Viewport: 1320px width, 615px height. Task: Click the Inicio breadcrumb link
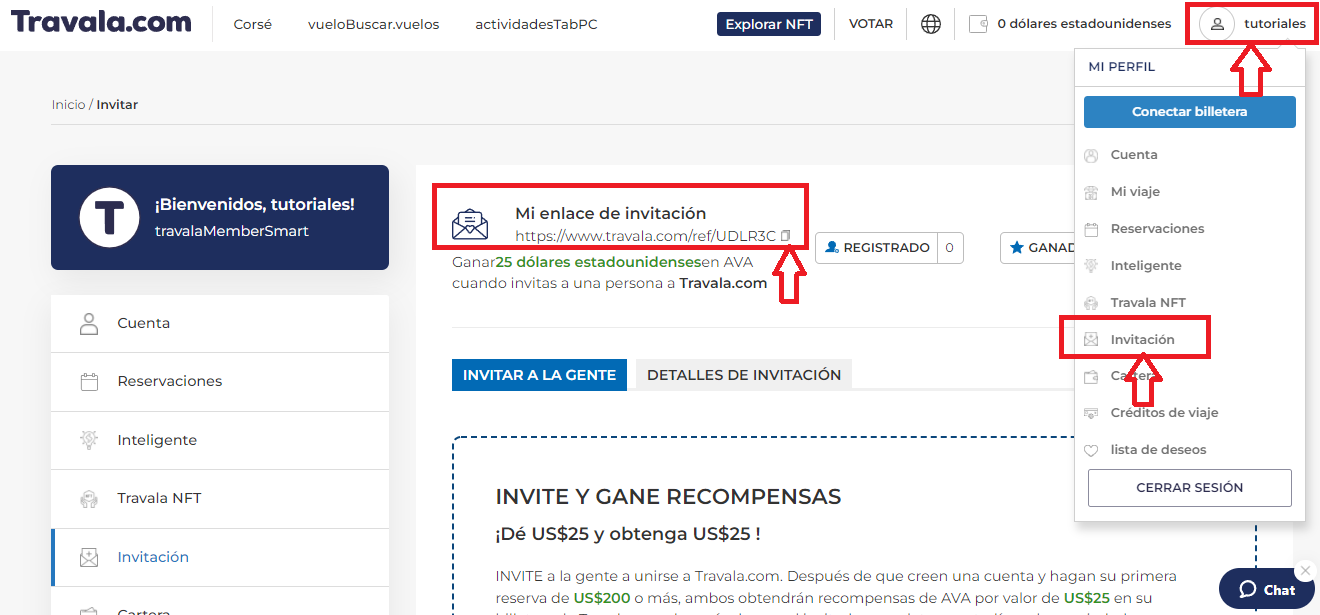pyautogui.click(x=68, y=105)
